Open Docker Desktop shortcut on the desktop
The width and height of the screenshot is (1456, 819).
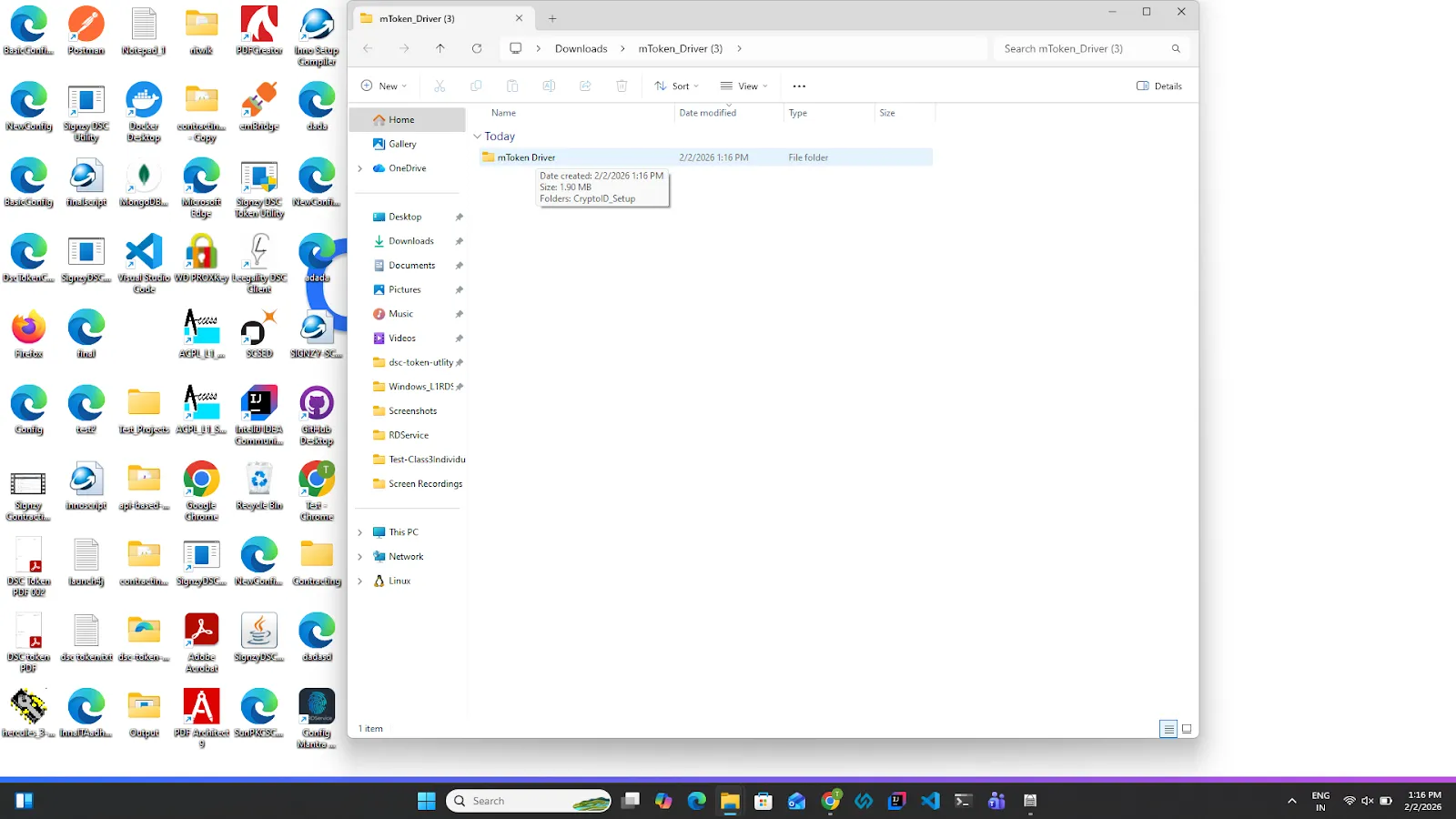144,112
